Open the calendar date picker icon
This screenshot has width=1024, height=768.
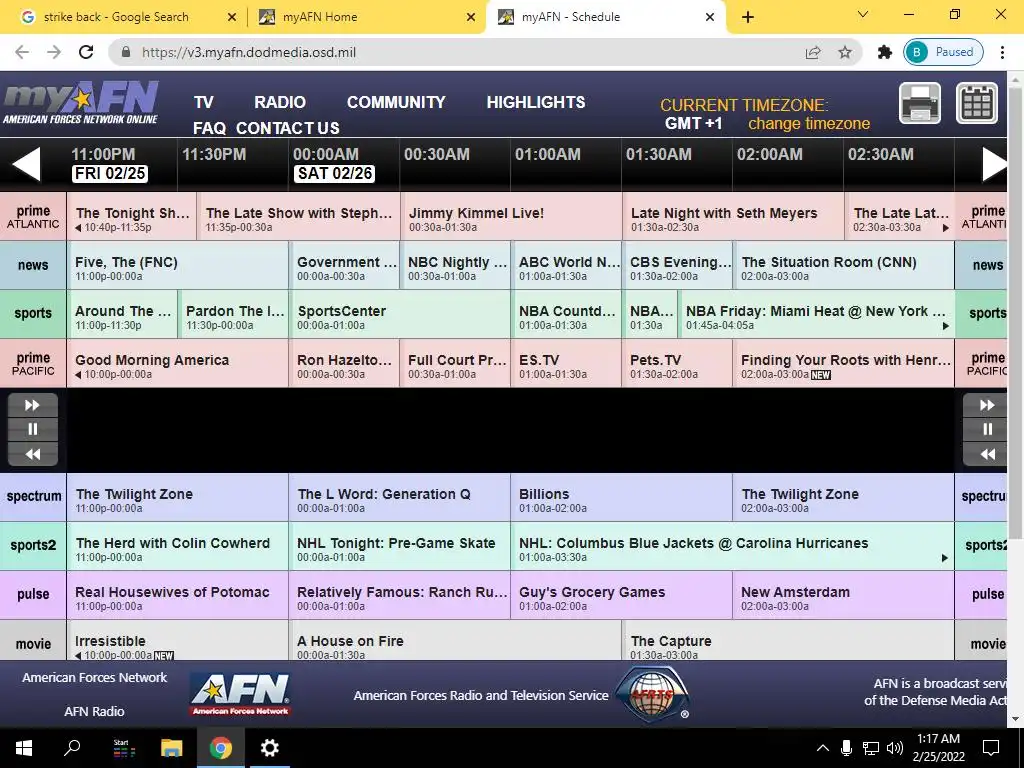pyautogui.click(x=977, y=103)
